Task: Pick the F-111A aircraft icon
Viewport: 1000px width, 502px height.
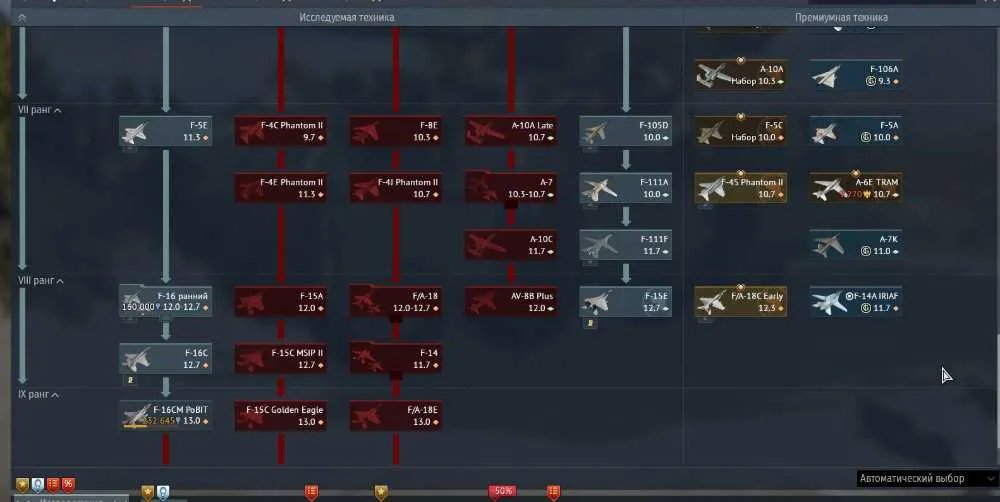Action: point(599,189)
